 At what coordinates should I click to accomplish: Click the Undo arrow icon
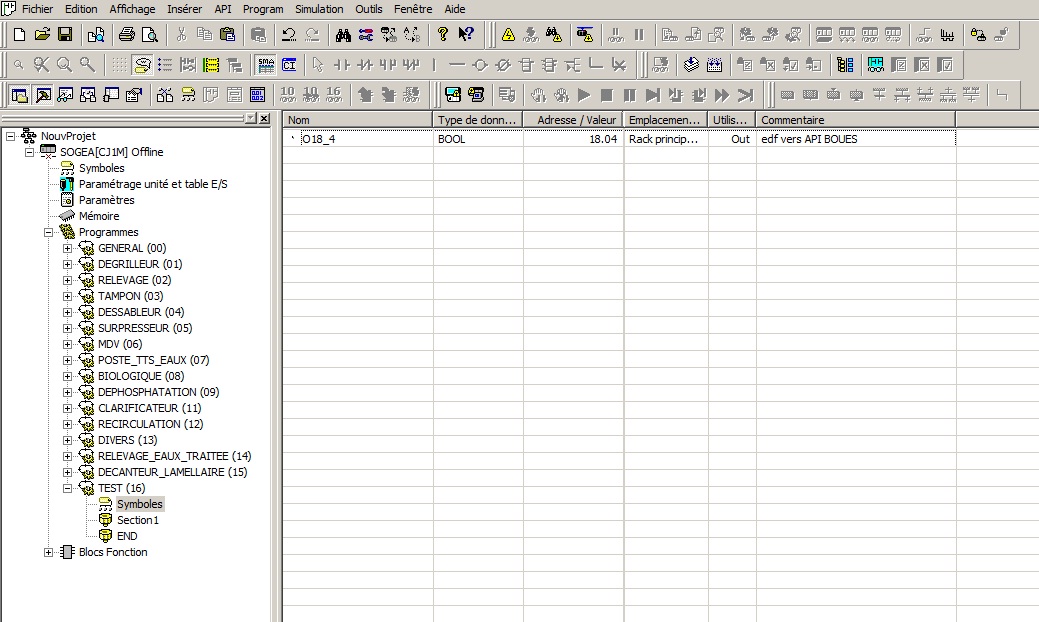(x=288, y=35)
